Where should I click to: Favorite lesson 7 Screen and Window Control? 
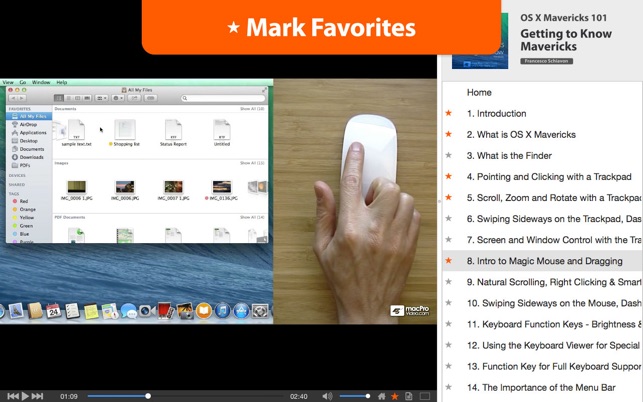pyautogui.click(x=449, y=240)
